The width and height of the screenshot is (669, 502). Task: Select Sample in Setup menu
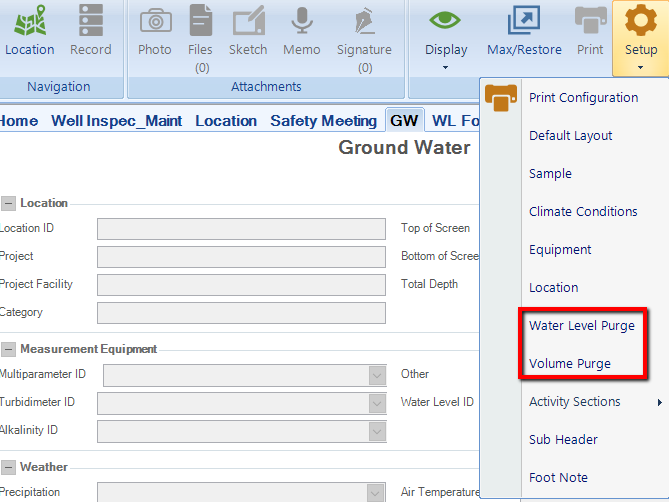550,174
